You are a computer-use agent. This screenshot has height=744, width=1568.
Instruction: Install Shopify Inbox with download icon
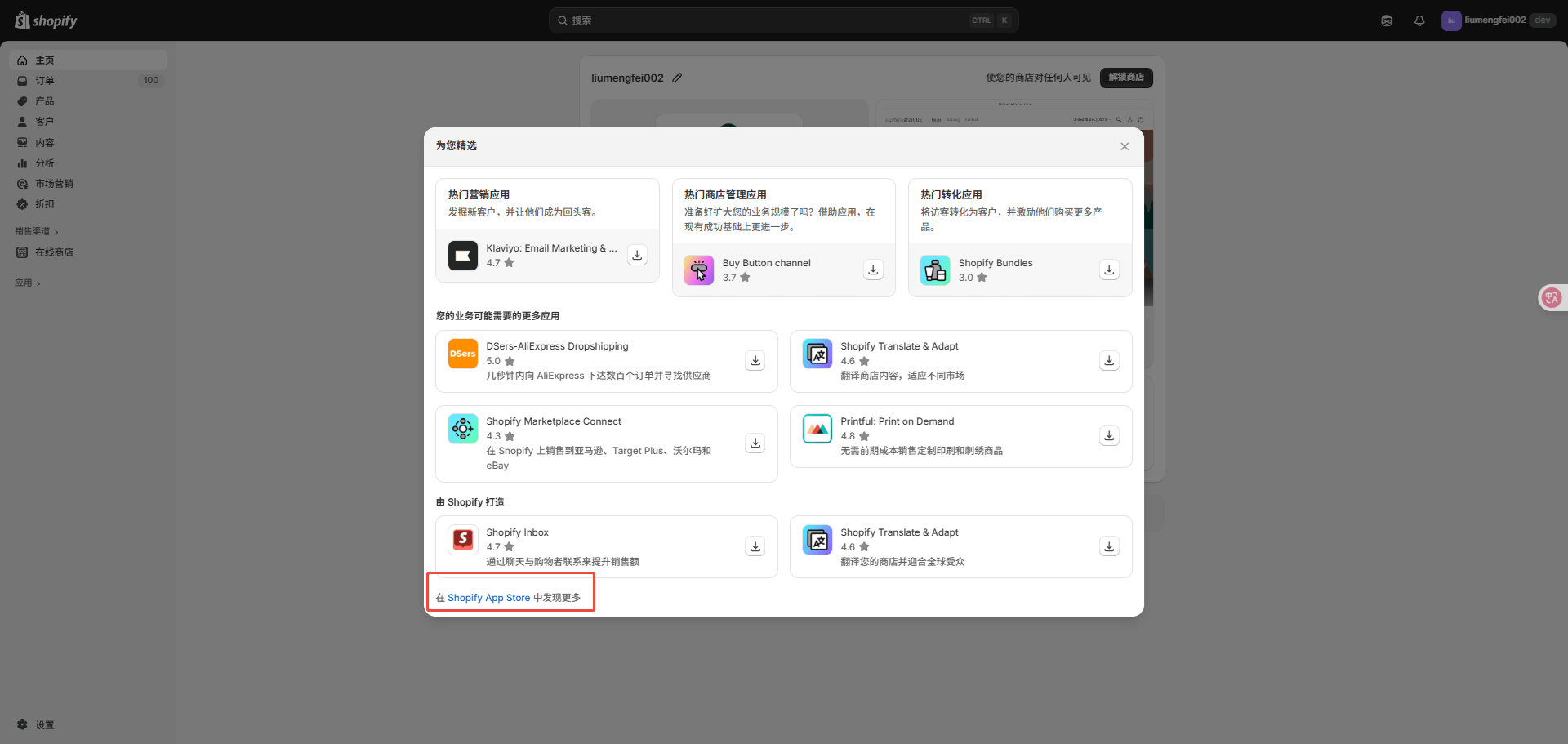[x=755, y=546]
